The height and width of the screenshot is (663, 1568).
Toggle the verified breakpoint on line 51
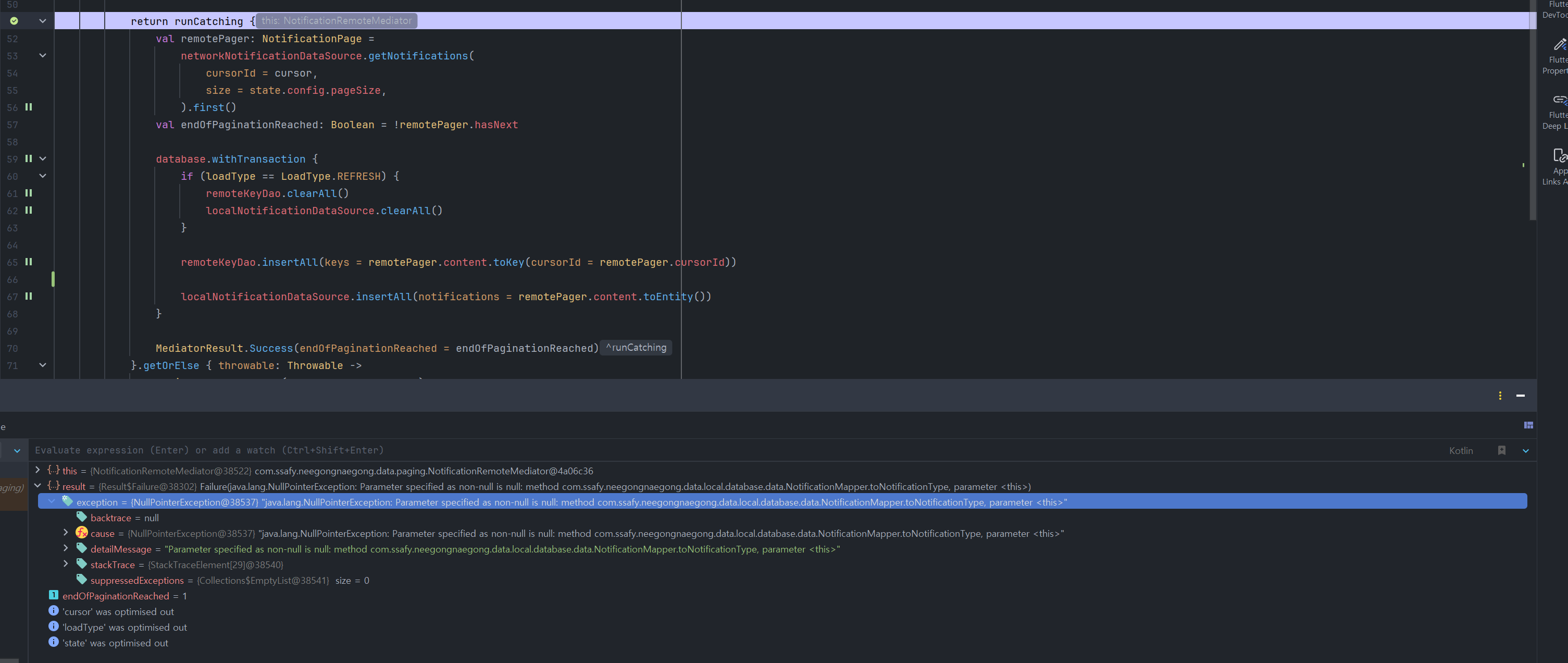(x=14, y=21)
